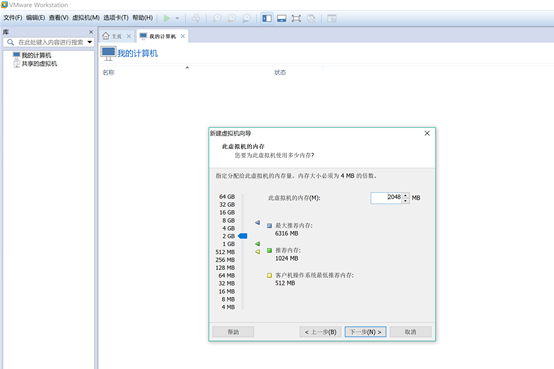Screen dimensions: 554x369
Task: Open the 虚拟机(M) menu
Action: coord(86,18)
